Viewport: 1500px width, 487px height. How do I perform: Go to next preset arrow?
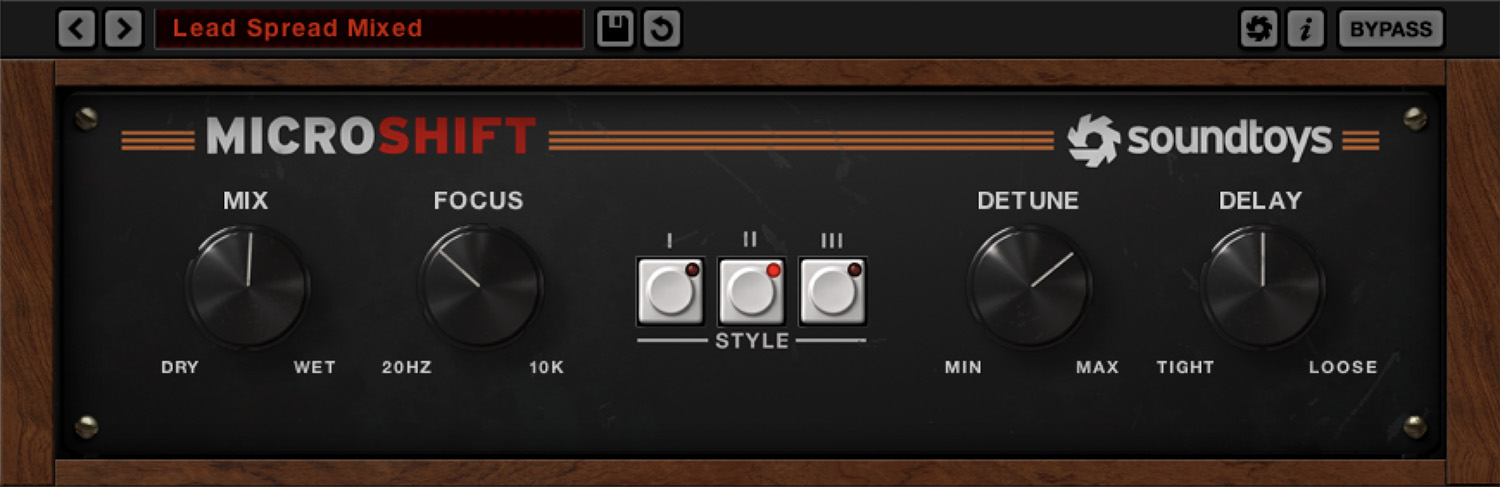pyautogui.click(x=124, y=29)
